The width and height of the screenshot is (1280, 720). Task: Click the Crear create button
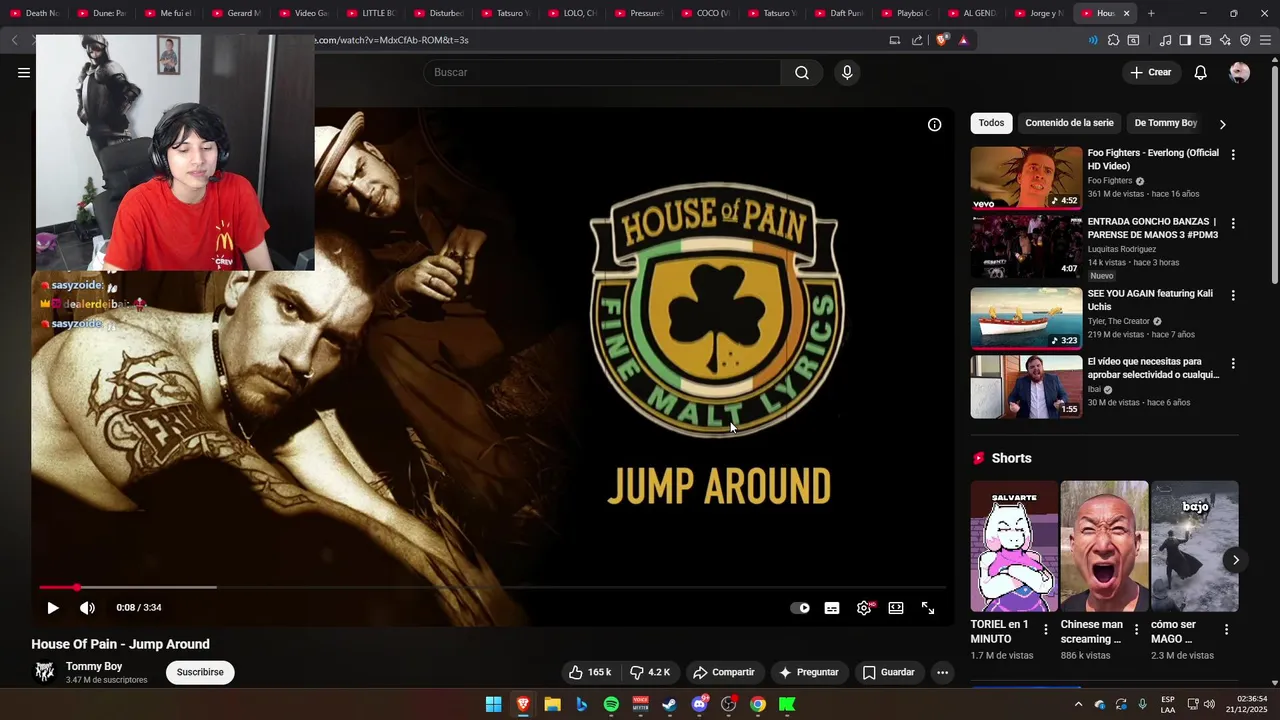coord(1151,72)
